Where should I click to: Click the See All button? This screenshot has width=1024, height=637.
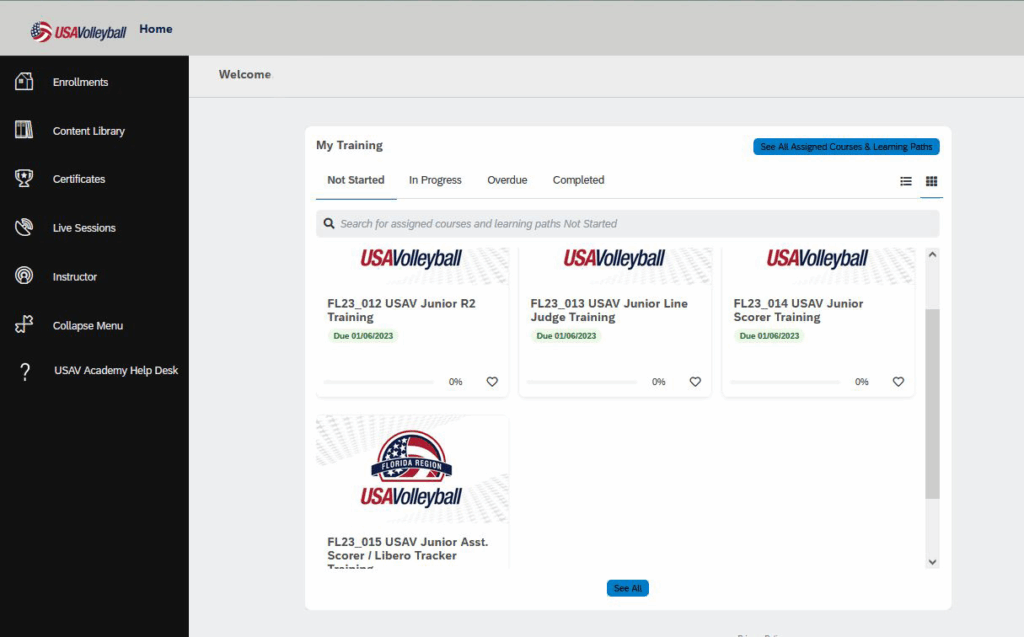point(628,588)
